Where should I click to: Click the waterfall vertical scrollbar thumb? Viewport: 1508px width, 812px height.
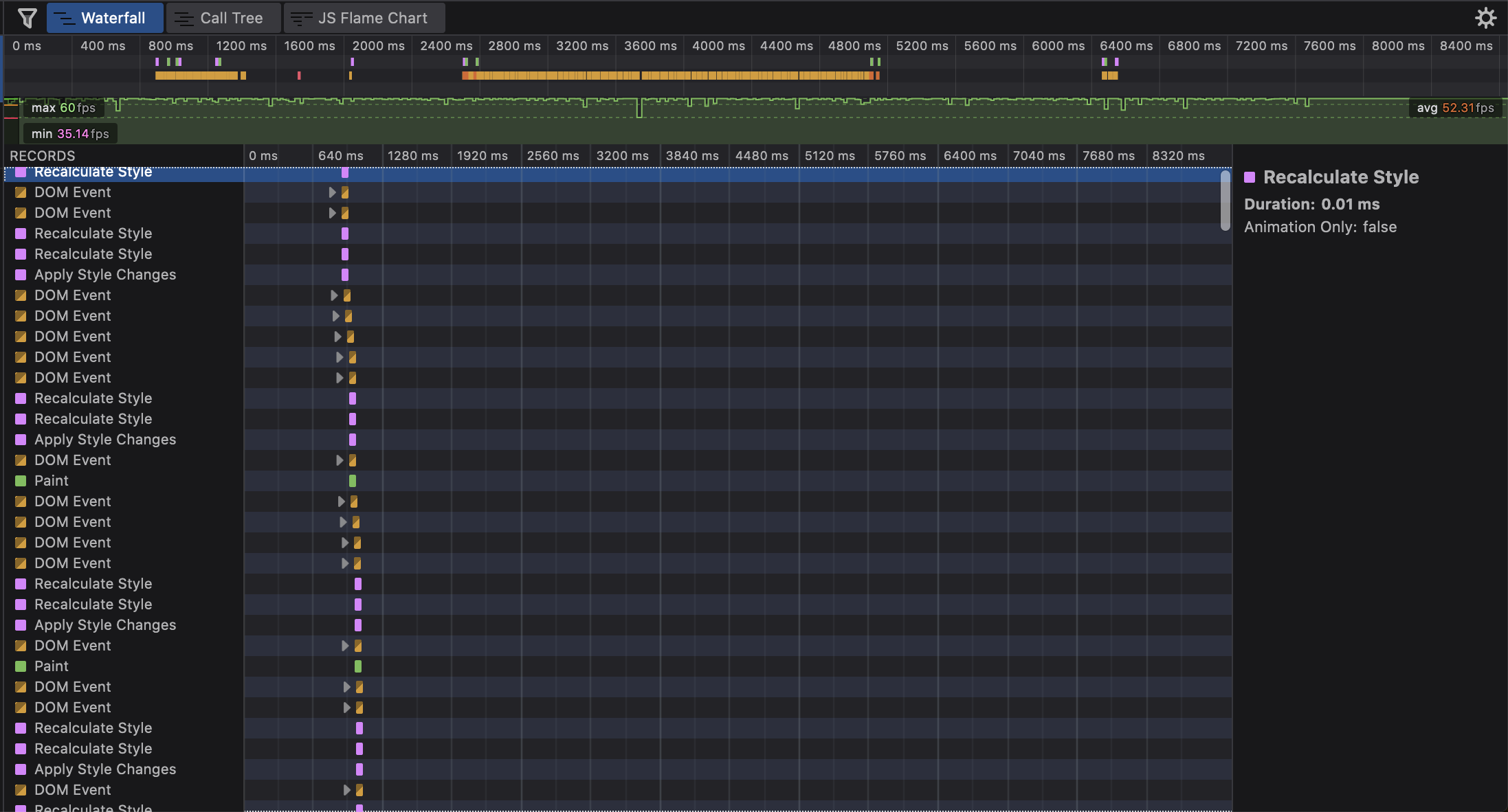coord(1225,201)
